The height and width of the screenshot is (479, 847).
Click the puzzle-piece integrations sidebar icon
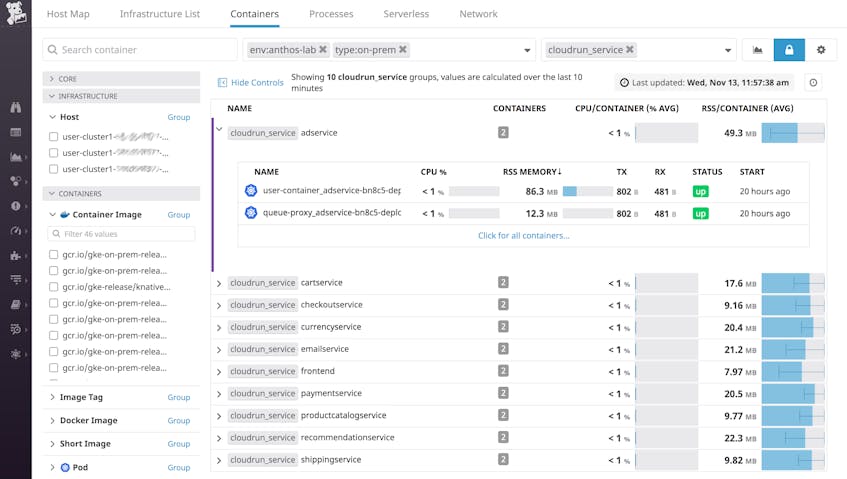[16, 255]
